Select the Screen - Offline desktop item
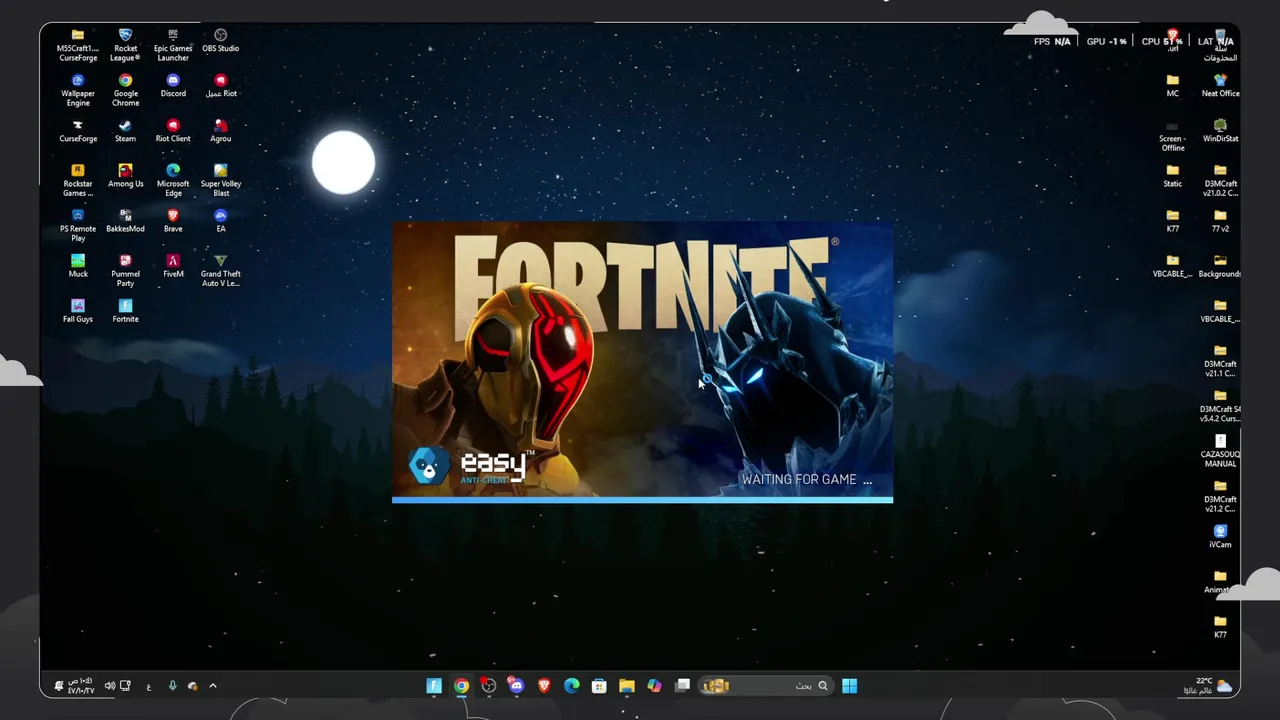This screenshot has height=720, width=1280. click(x=1173, y=135)
